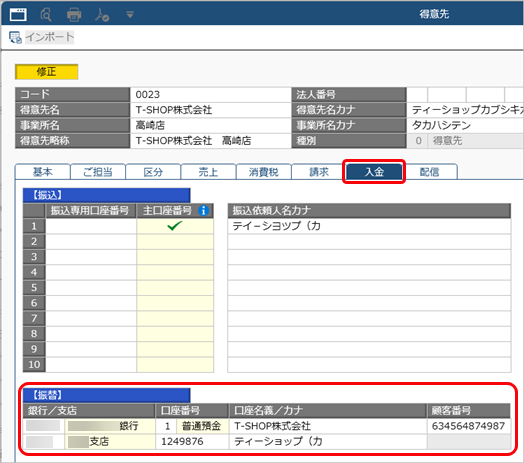
Task: Select the 入金 tab
Action: point(374,172)
